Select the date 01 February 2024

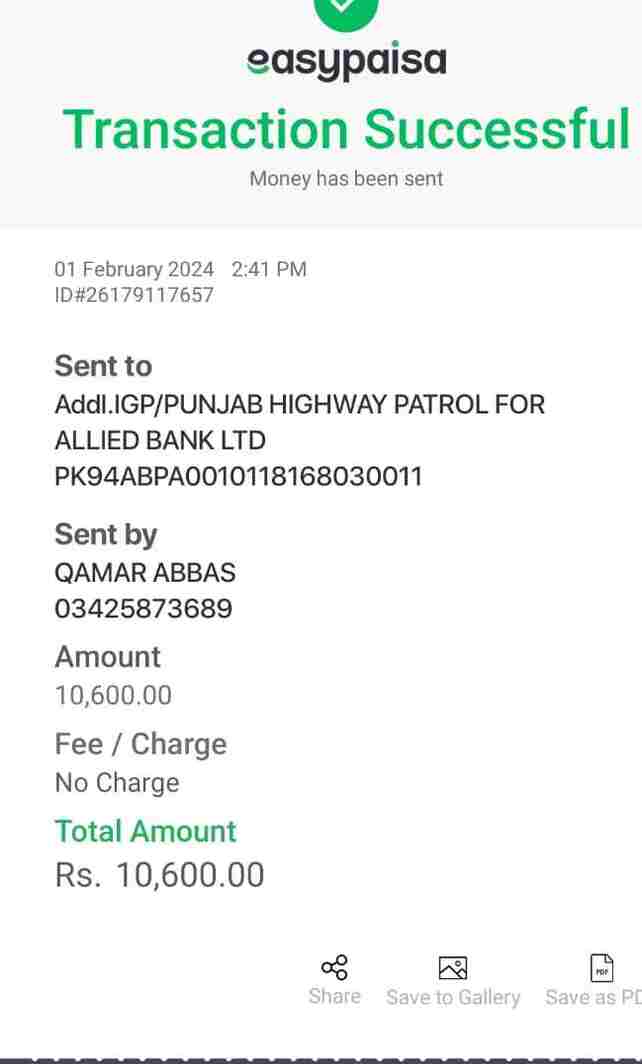[x=134, y=269]
